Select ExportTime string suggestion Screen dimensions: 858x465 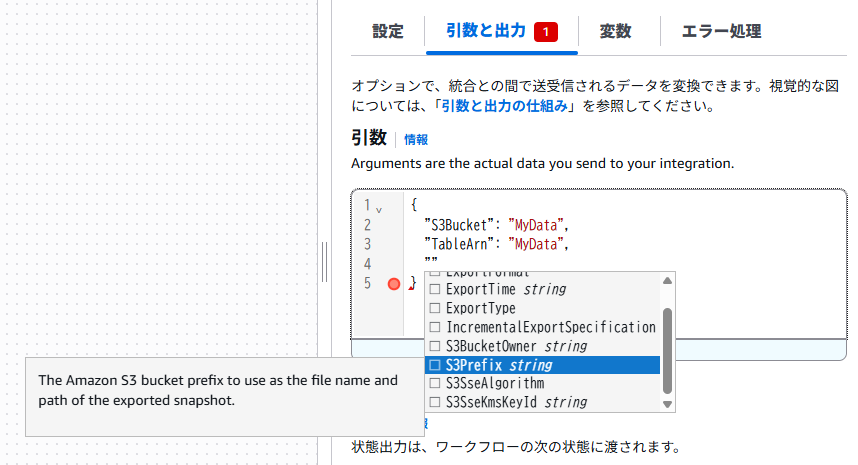tap(542, 289)
